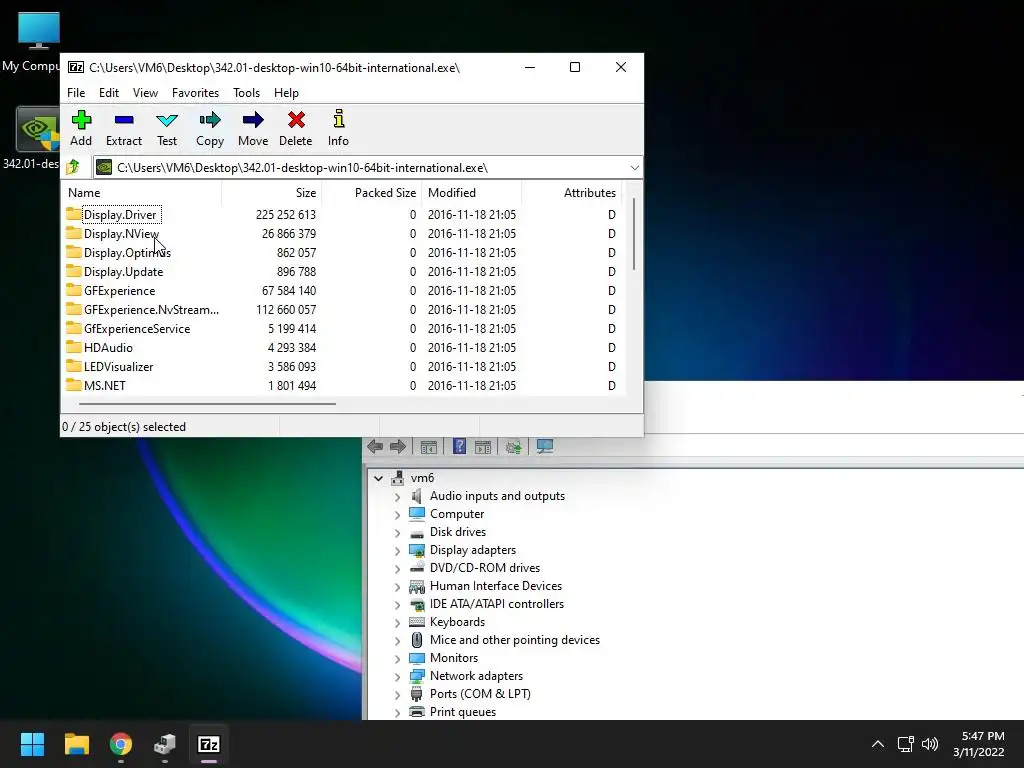This screenshot has width=1024, height=768.
Task: Open the Edit menu
Action: [108, 93]
